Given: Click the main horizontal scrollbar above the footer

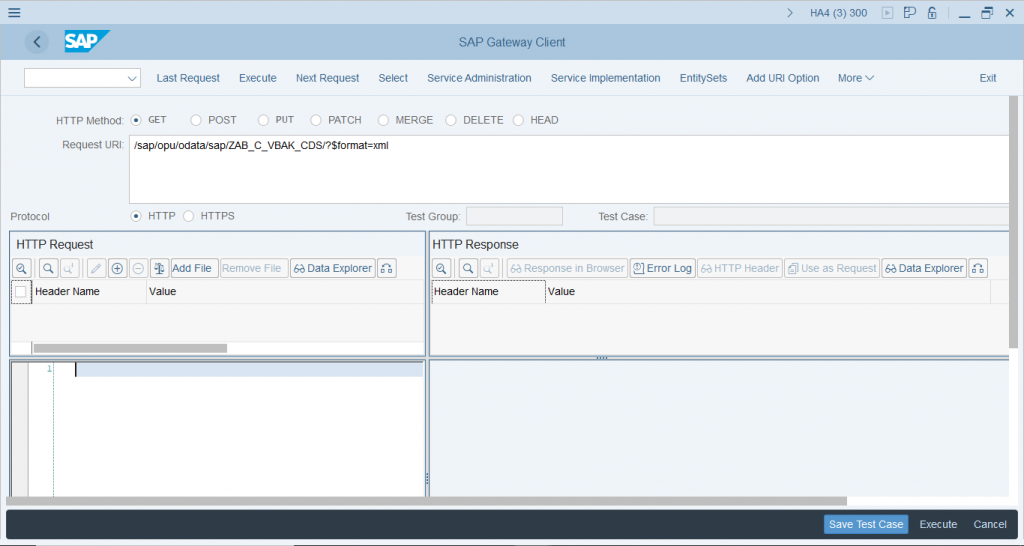Looking at the screenshot, I should point(426,502).
